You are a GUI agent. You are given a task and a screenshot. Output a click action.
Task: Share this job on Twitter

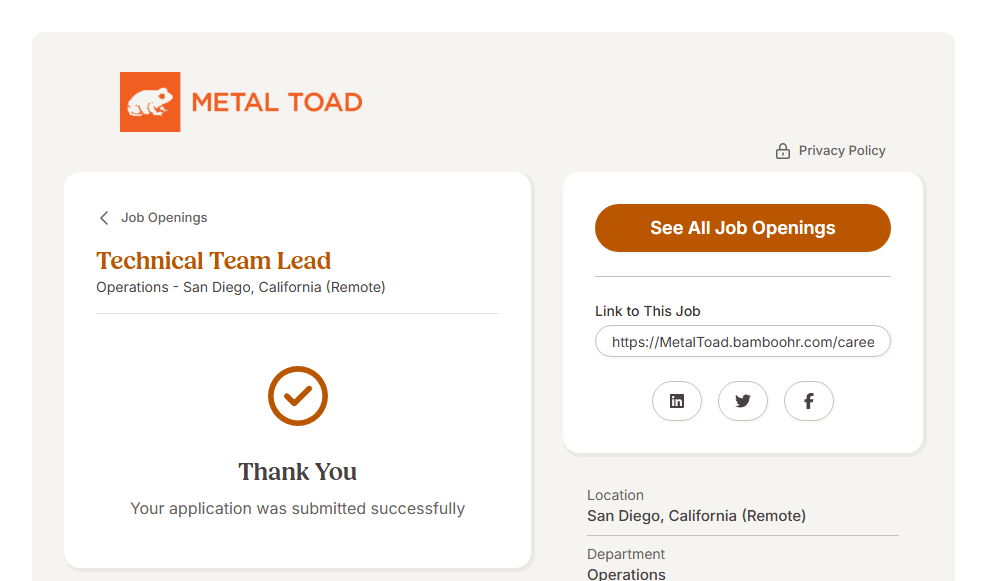click(743, 401)
